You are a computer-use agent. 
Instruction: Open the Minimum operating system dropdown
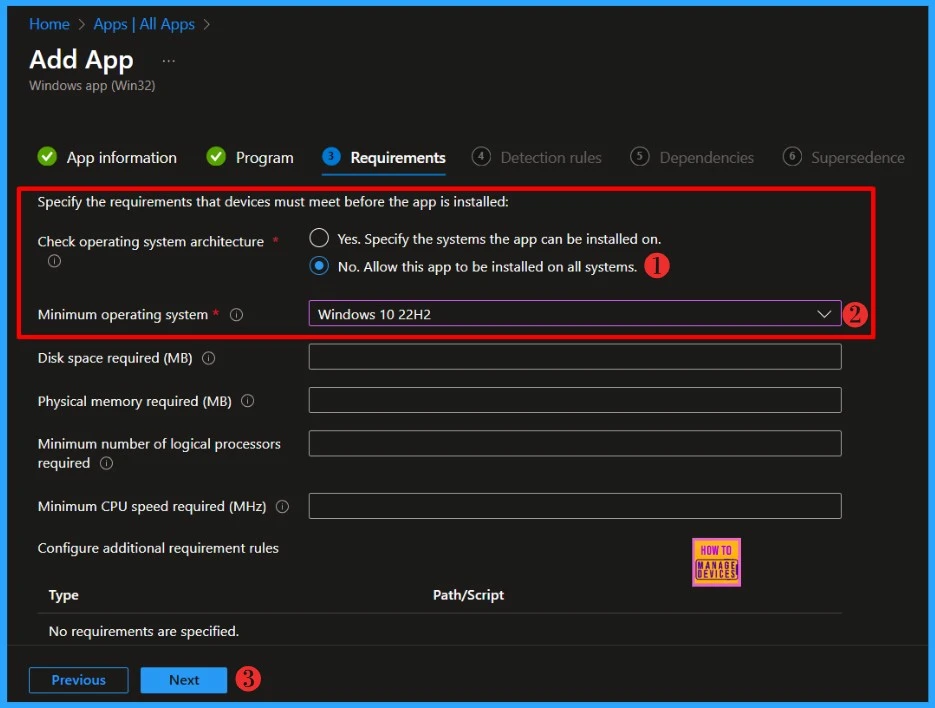575,314
